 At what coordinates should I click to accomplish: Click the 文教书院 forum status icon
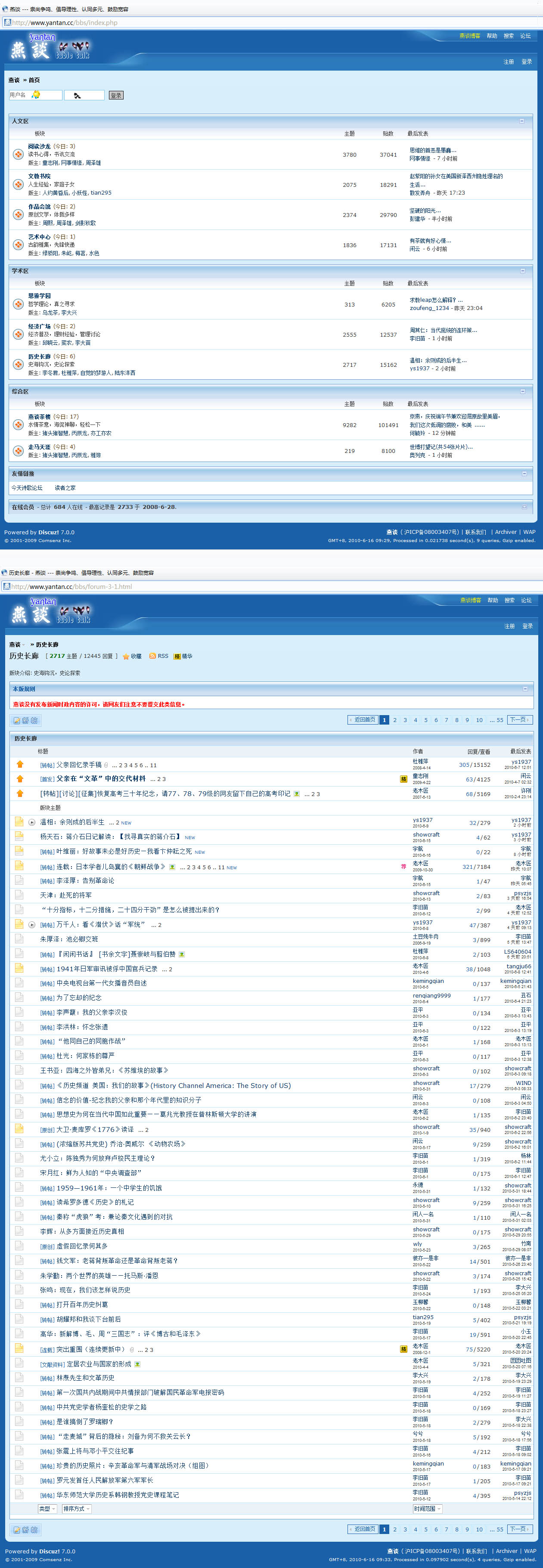pos(18,184)
